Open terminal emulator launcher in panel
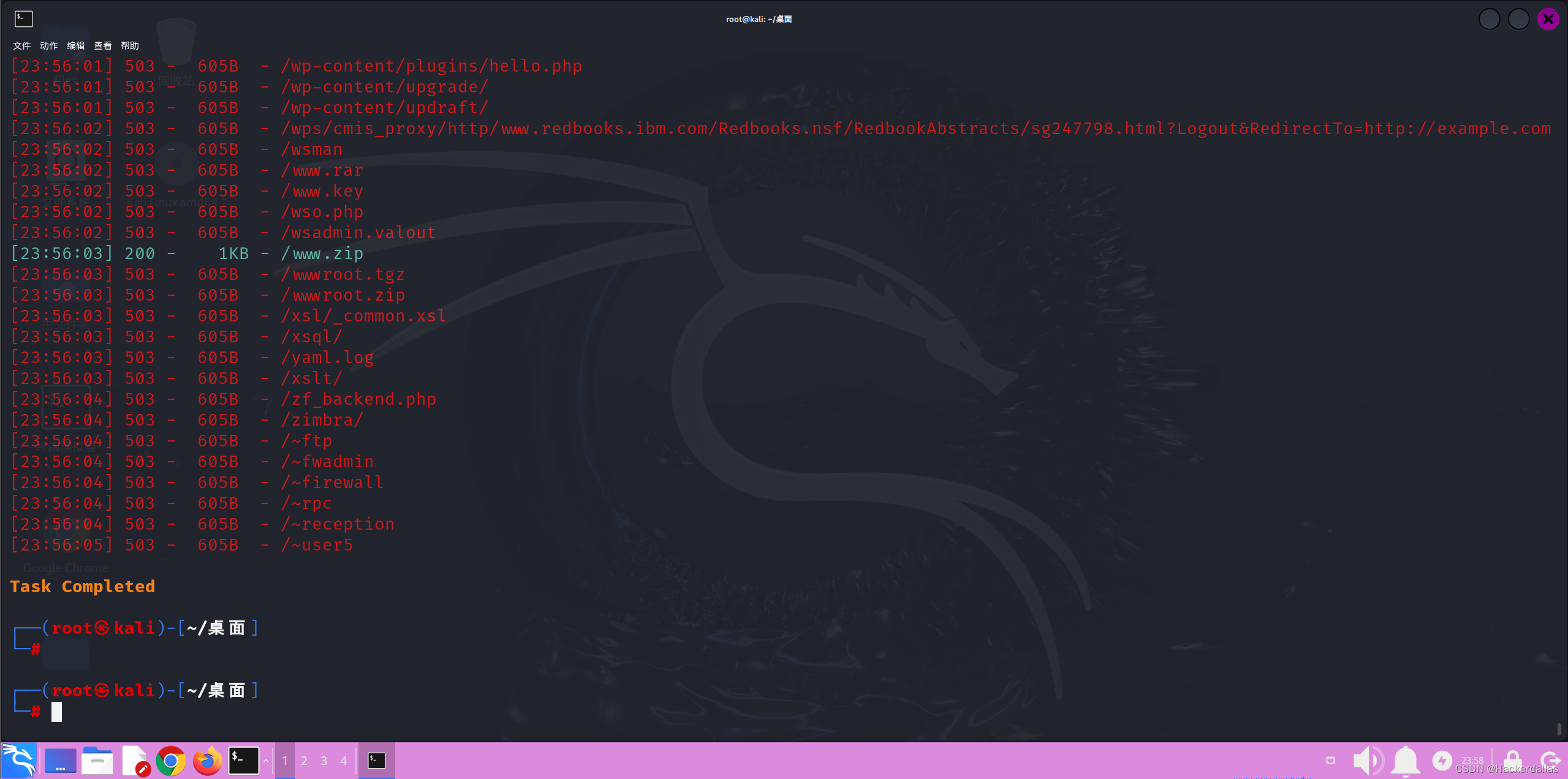The width and height of the screenshot is (1568, 779). pos(243,761)
